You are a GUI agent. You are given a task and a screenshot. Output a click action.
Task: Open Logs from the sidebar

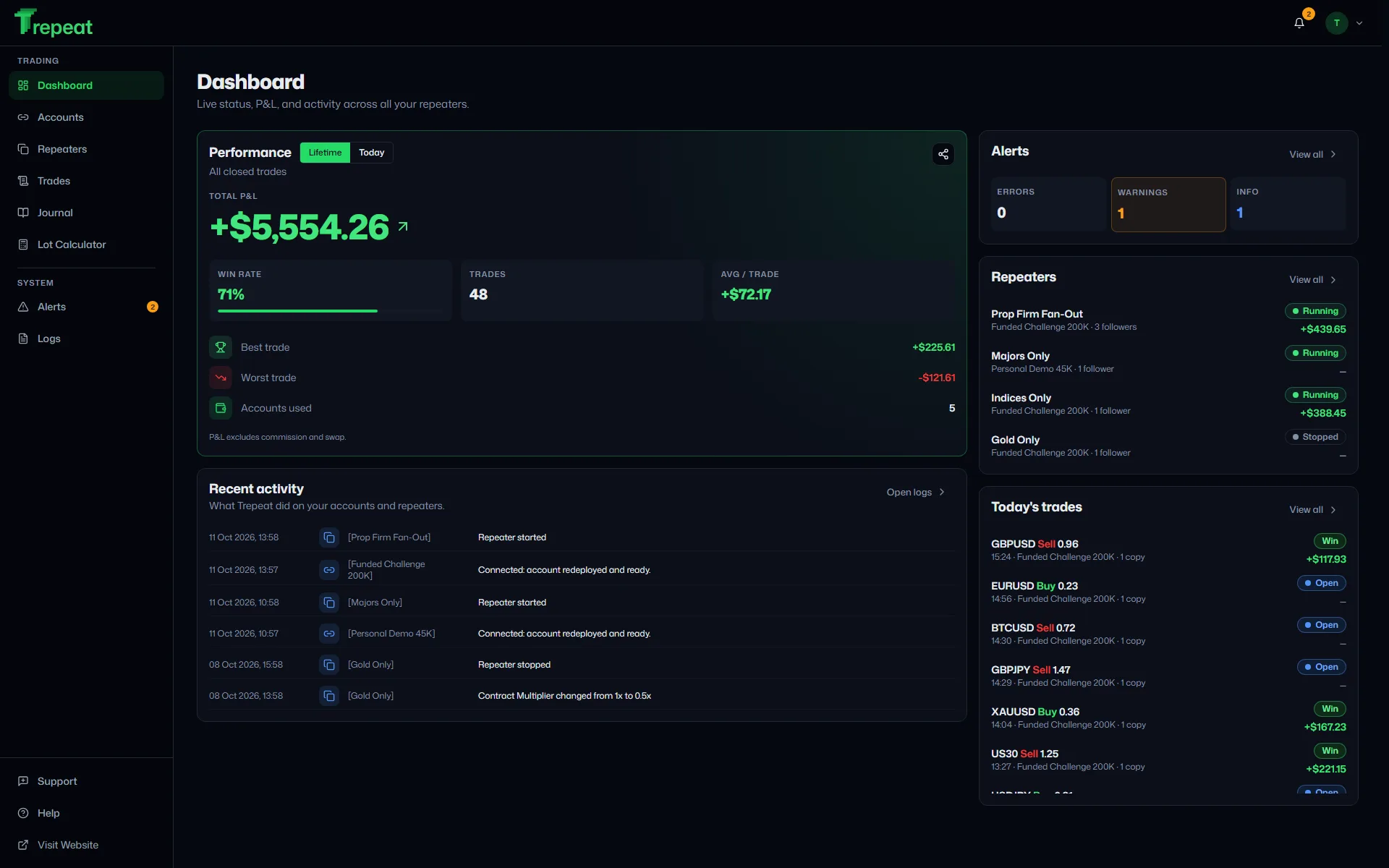(86, 339)
